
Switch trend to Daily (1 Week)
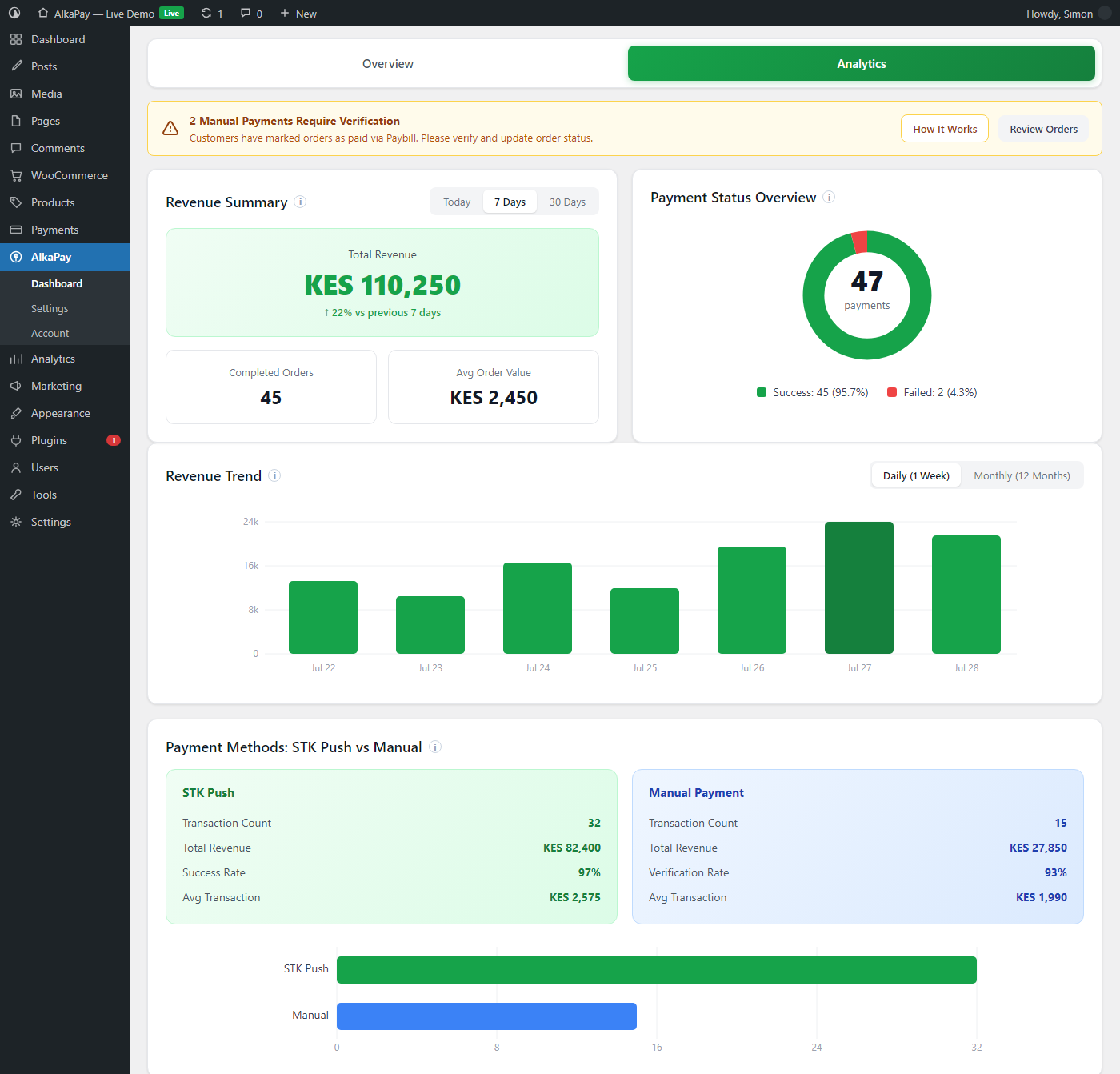[916, 475]
